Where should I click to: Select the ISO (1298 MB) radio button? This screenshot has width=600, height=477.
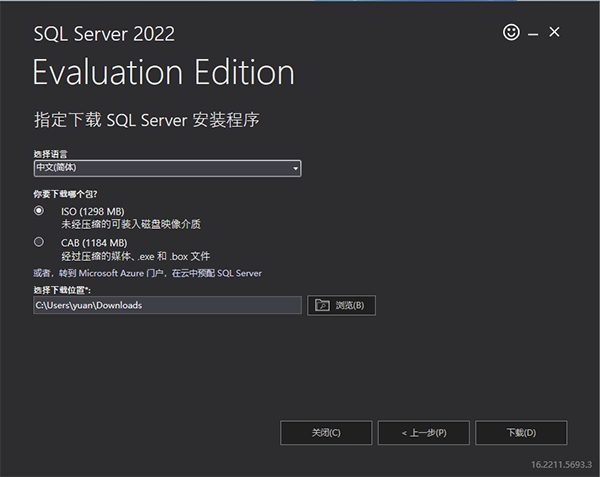tap(39, 211)
